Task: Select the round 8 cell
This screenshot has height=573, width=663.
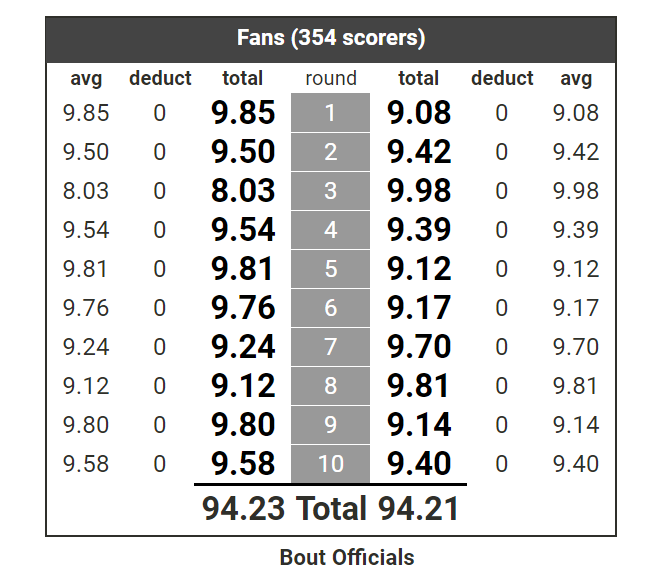Action: [330, 386]
